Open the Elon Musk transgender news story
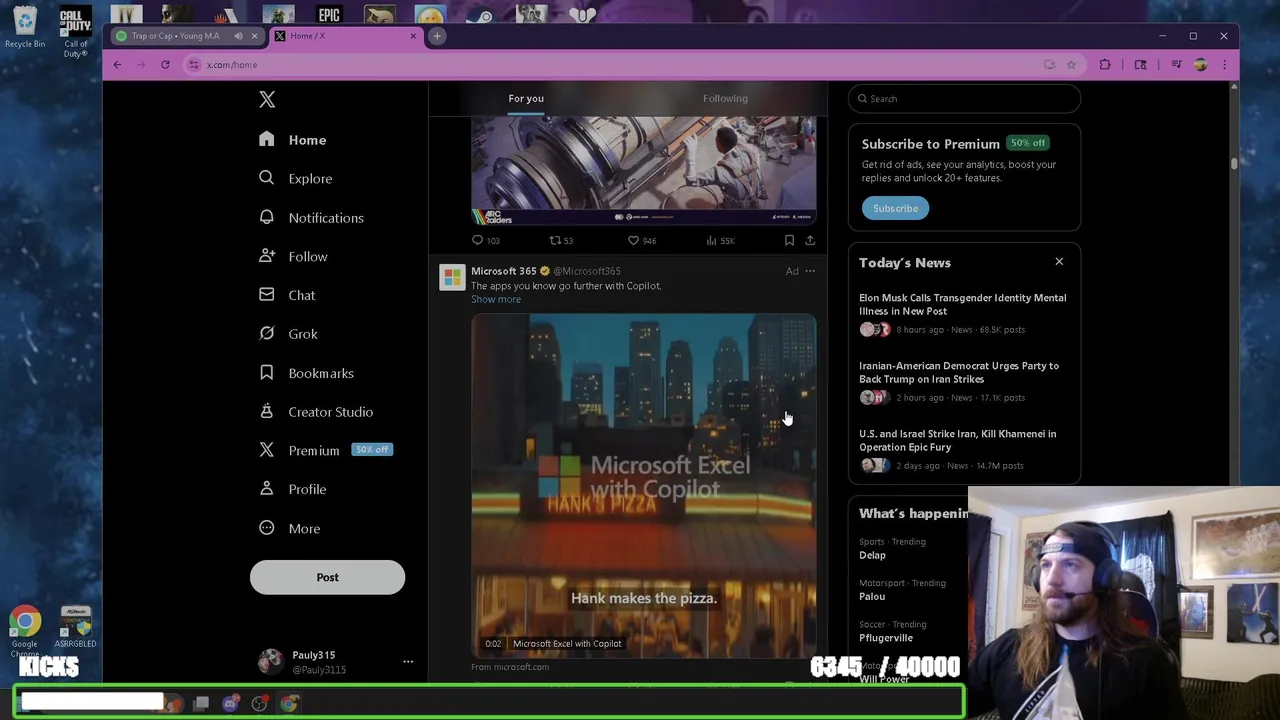 pyautogui.click(x=962, y=304)
